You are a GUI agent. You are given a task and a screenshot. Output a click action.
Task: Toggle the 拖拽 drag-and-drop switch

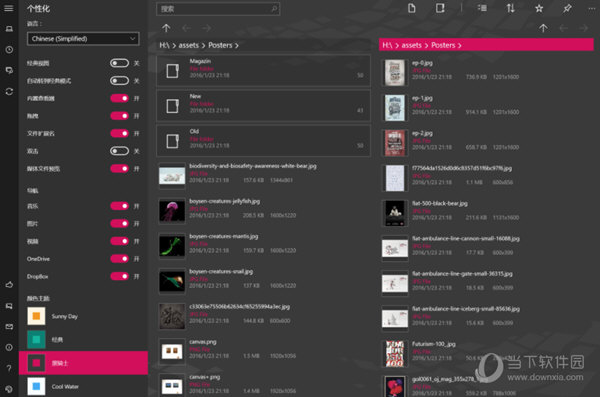pyautogui.click(x=119, y=116)
